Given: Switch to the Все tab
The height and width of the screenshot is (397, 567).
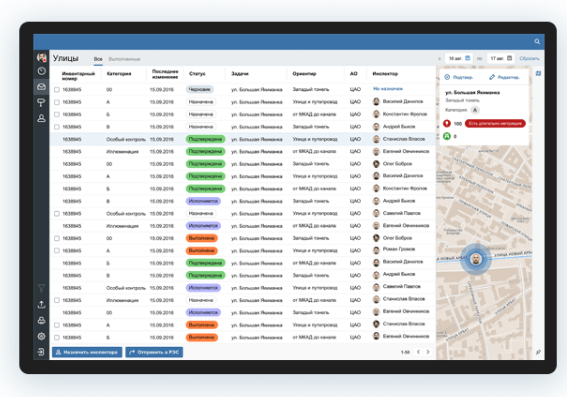Looking at the screenshot, I should pyautogui.click(x=98, y=59).
